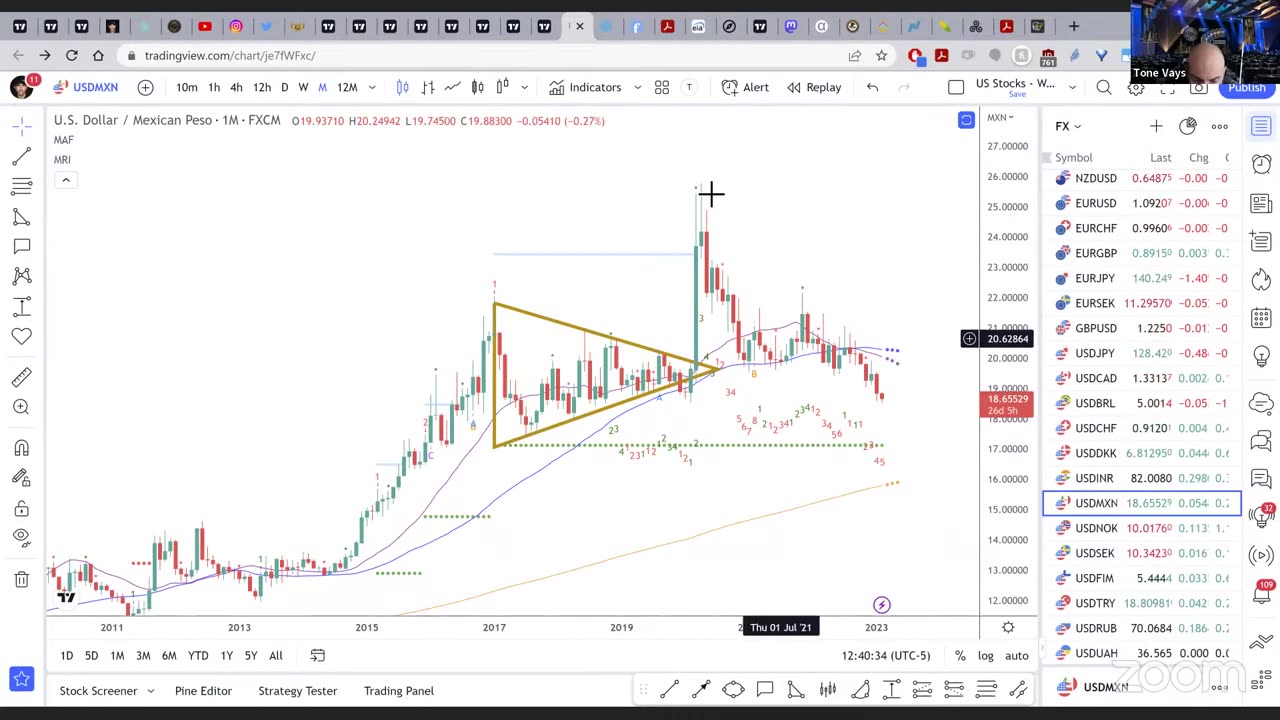The image size is (1280, 720).
Task: Select USDBRL in the watchlist
Action: (1141, 403)
